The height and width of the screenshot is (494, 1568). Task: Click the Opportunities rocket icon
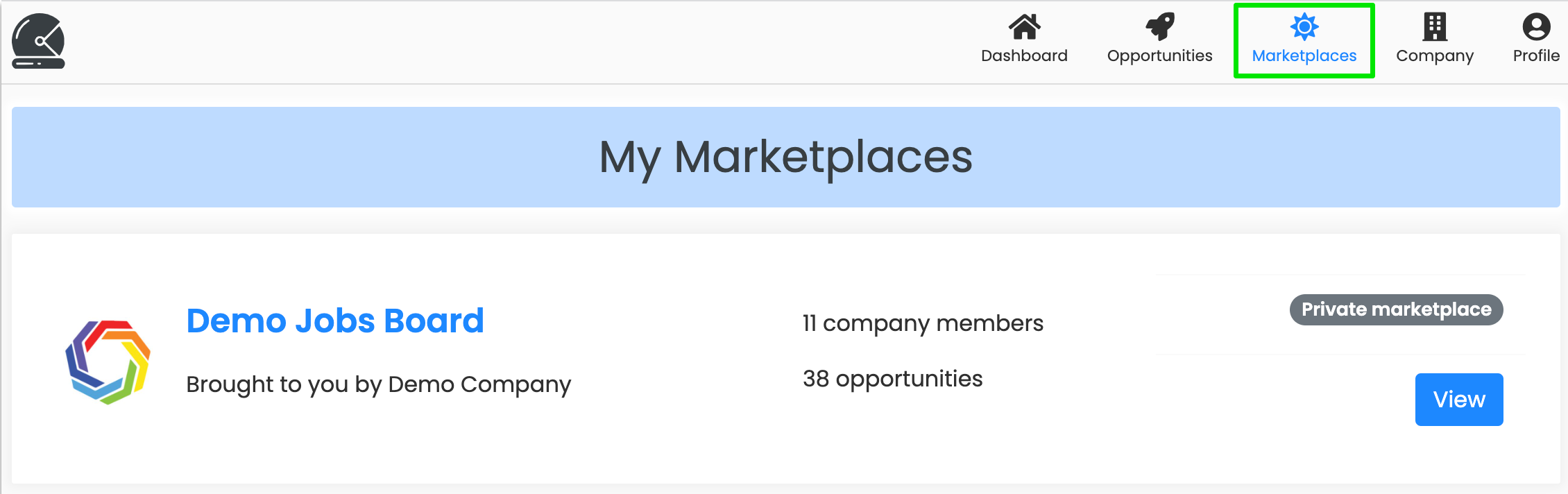1159,27
